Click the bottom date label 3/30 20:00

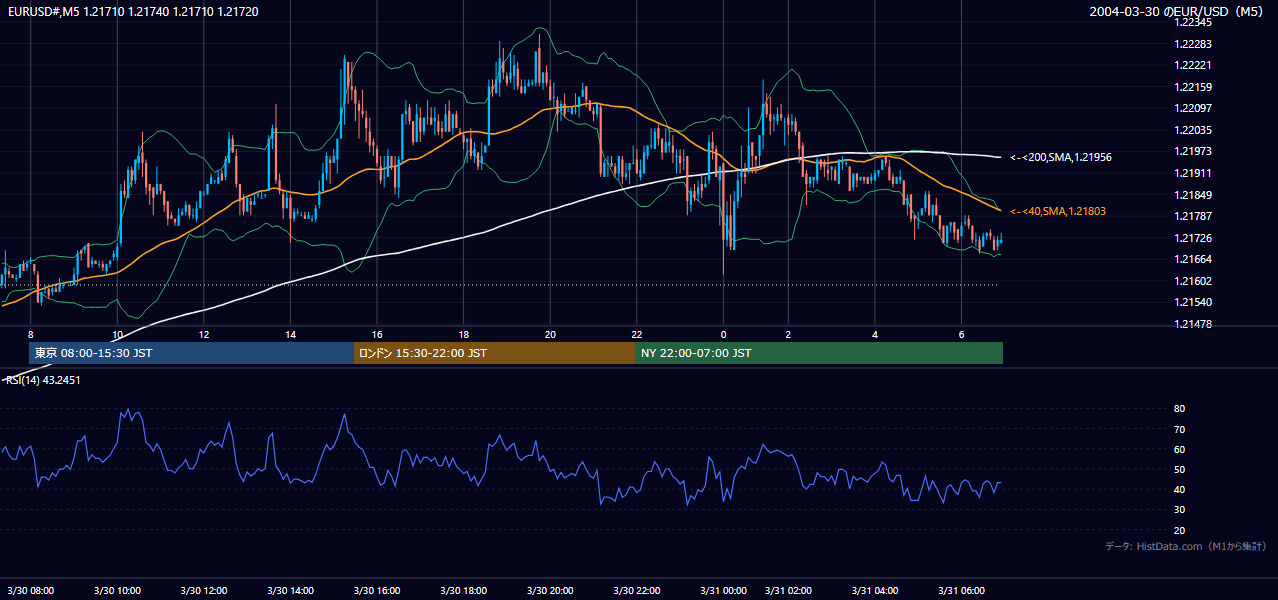point(550,591)
